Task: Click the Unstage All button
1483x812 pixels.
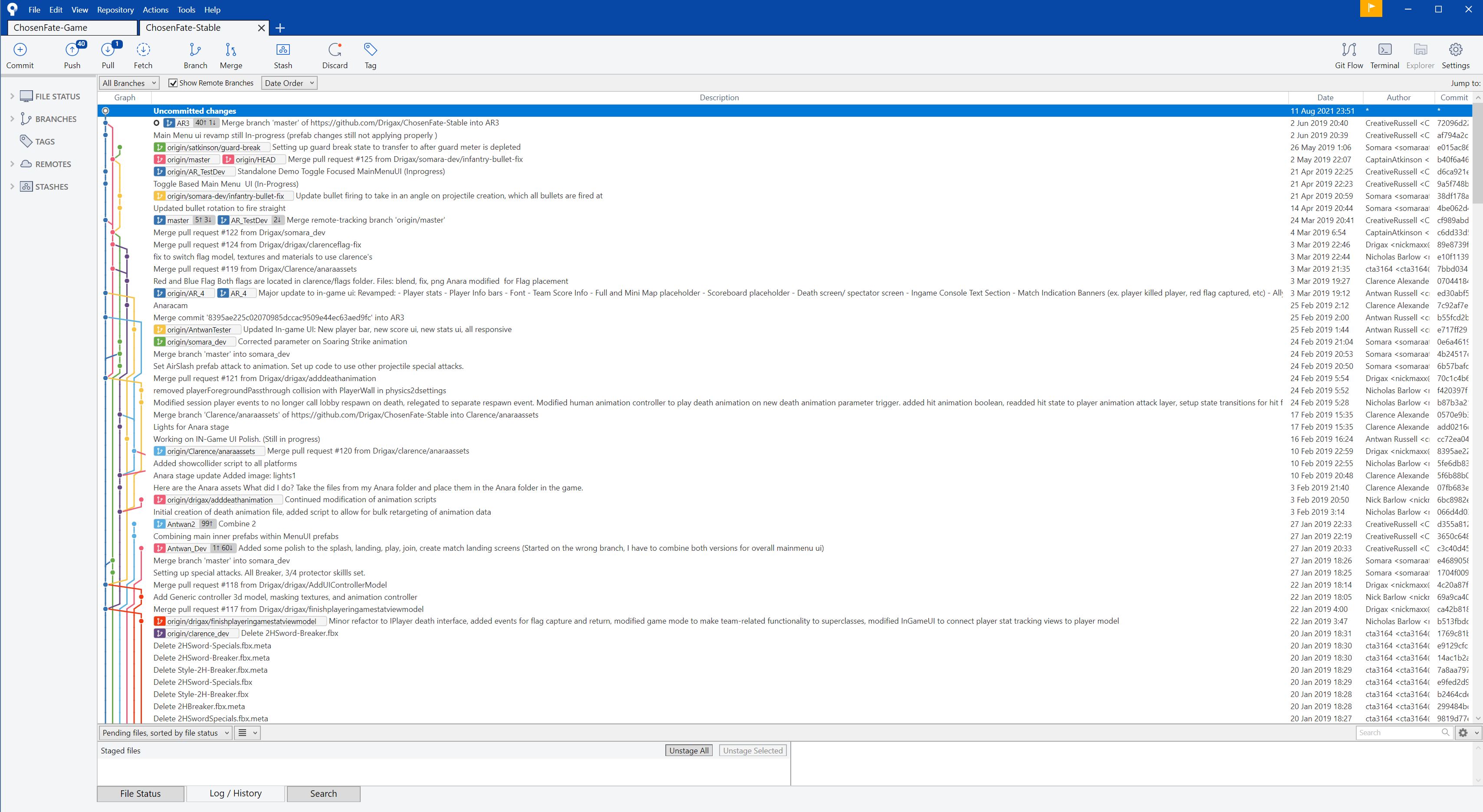Action: 688,750
